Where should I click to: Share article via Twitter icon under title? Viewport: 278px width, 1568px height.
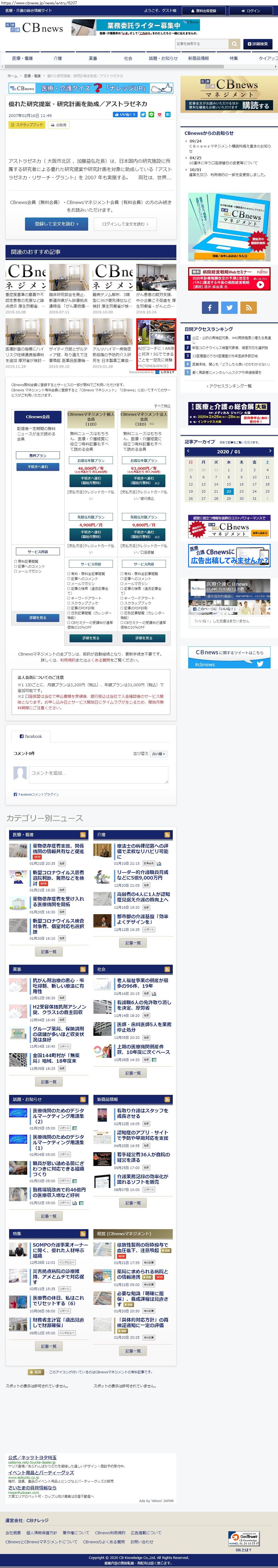[x=143, y=115]
